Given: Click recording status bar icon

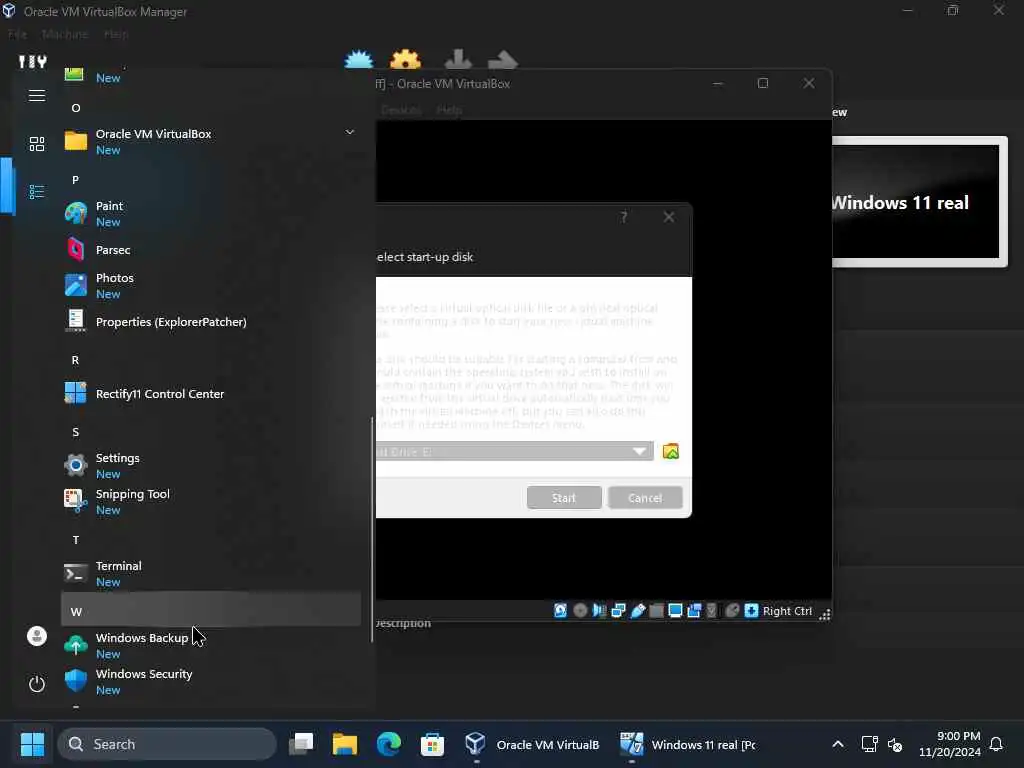Looking at the screenshot, I should pos(694,611).
